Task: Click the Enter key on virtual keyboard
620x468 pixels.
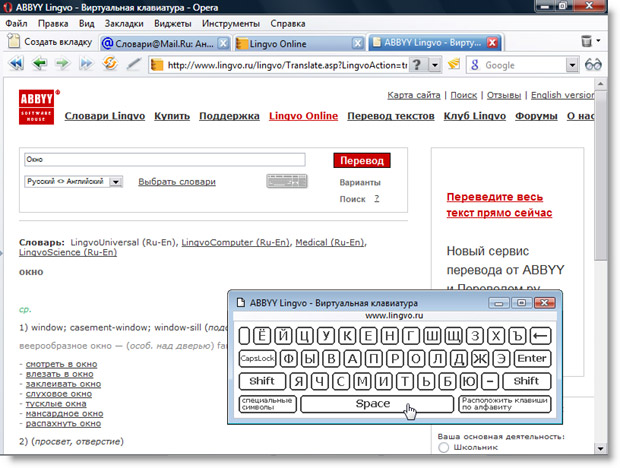Action: tap(532, 359)
